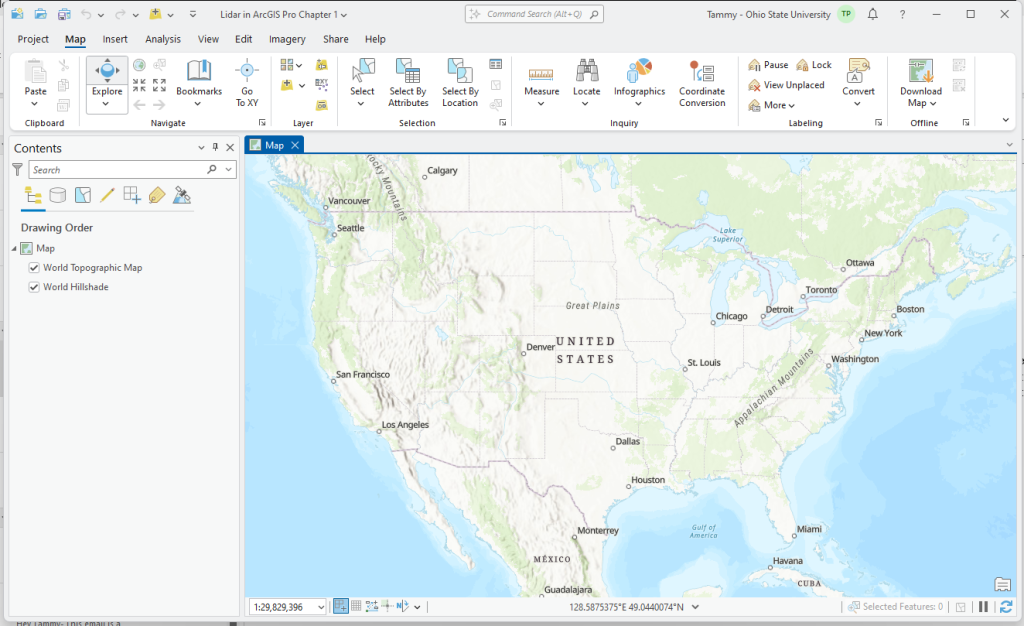Refresh the map view from the status bar

(1007, 606)
